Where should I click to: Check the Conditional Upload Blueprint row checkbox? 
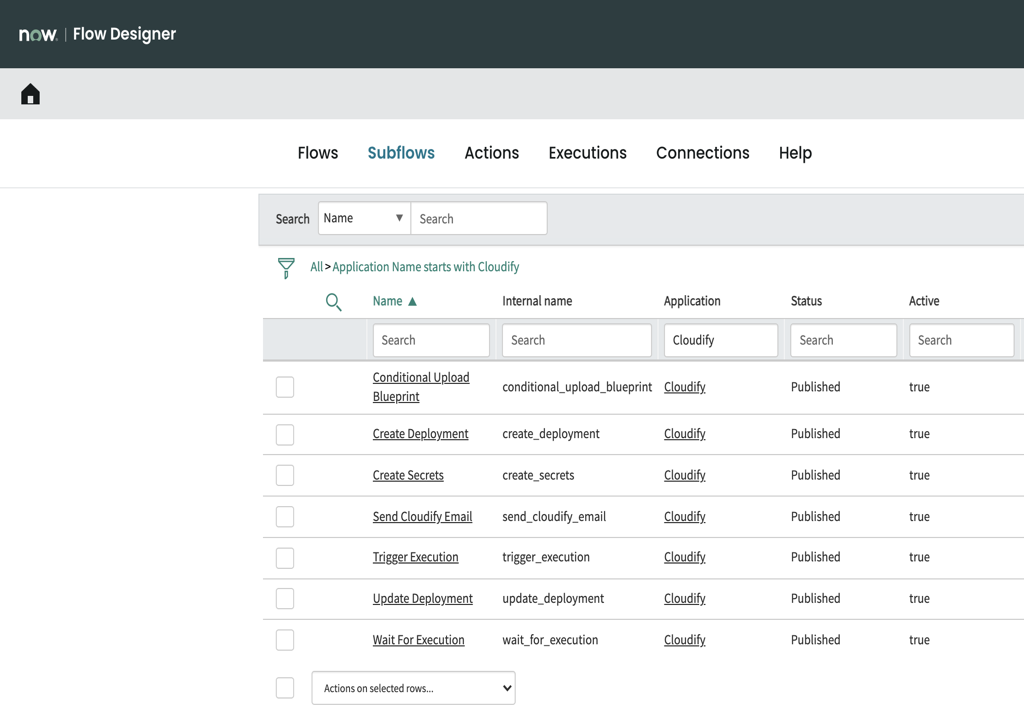pos(285,387)
